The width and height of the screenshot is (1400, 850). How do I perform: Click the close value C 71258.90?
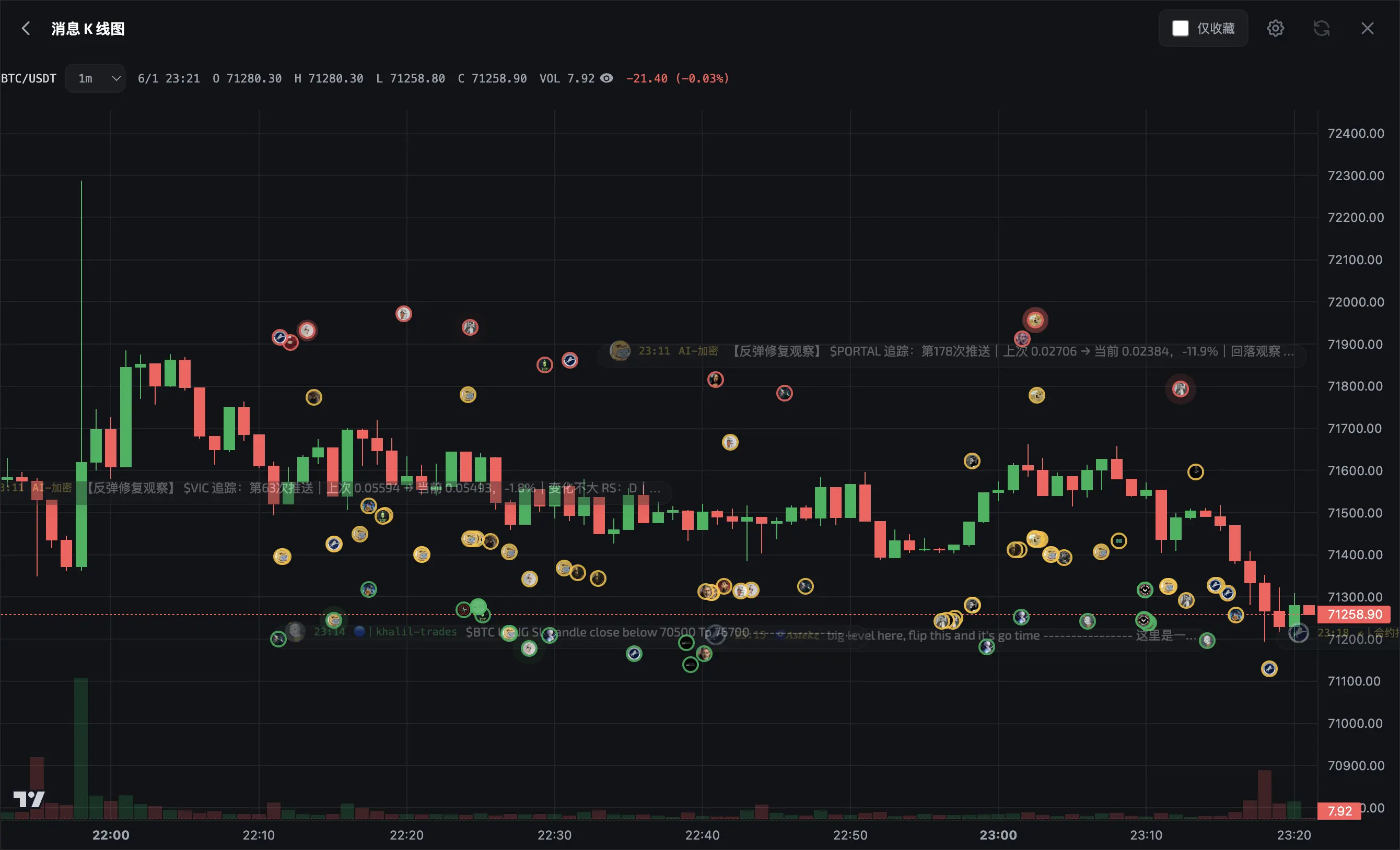[x=493, y=78]
